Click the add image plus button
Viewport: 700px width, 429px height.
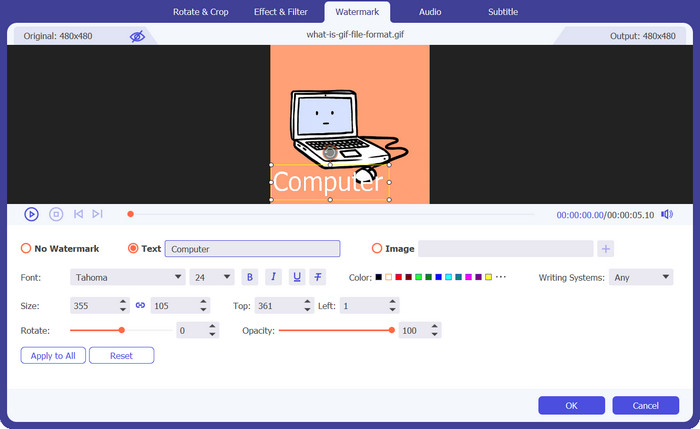tap(606, 249)
